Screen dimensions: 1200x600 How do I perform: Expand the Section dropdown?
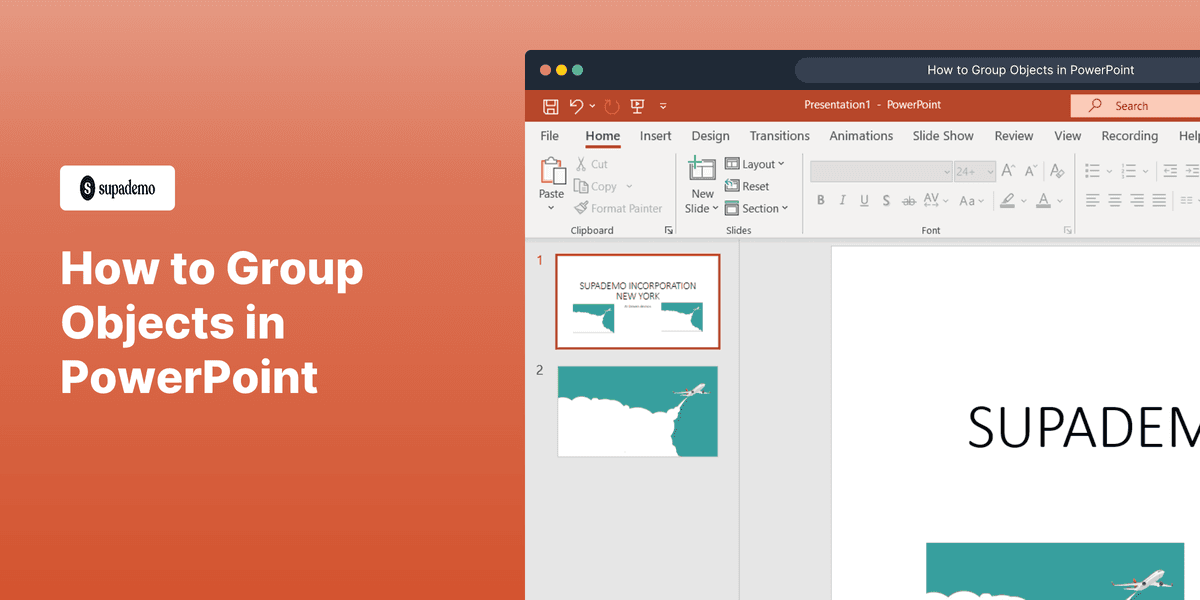(x=757, y=208)
